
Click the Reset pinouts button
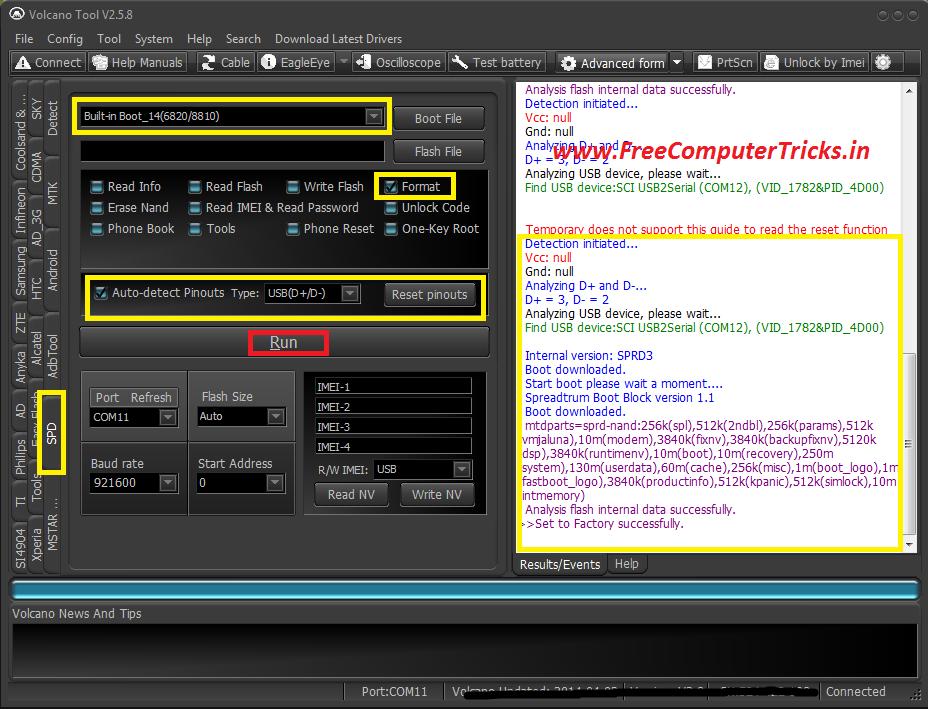pos(430,295)
